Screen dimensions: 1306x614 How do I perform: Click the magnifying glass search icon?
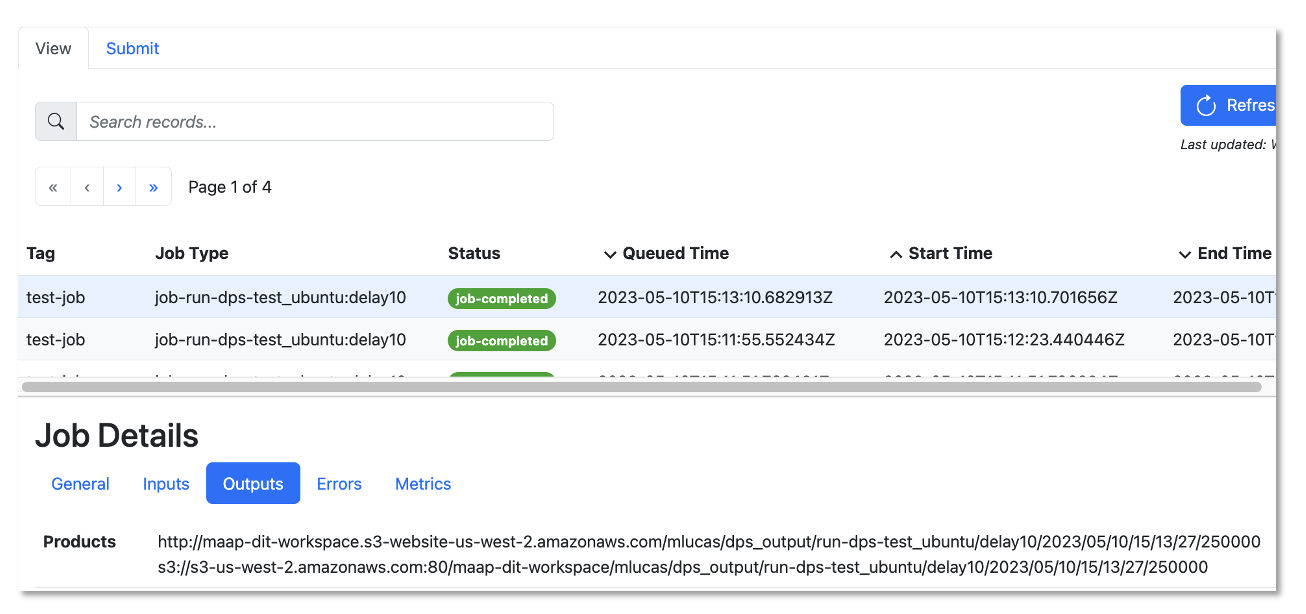(56, 122)
